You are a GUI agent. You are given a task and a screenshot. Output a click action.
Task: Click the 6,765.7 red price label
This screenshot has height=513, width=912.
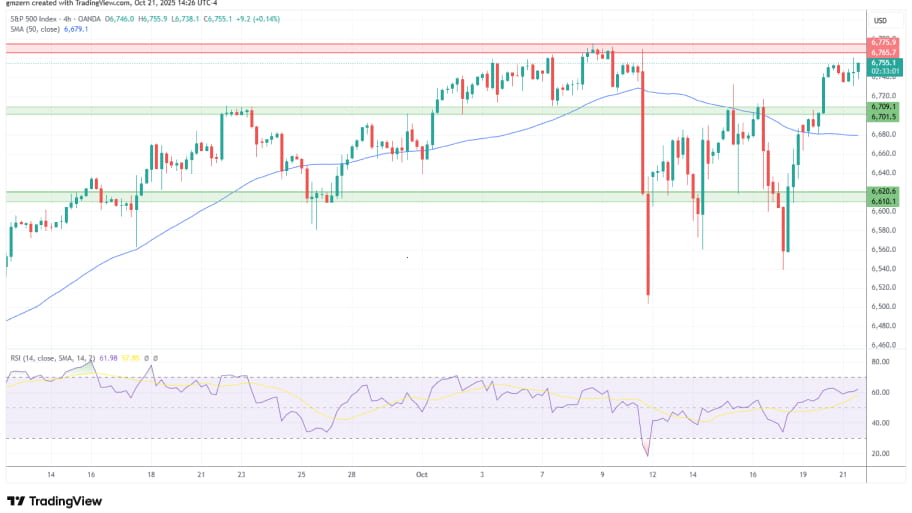(883, 51)
